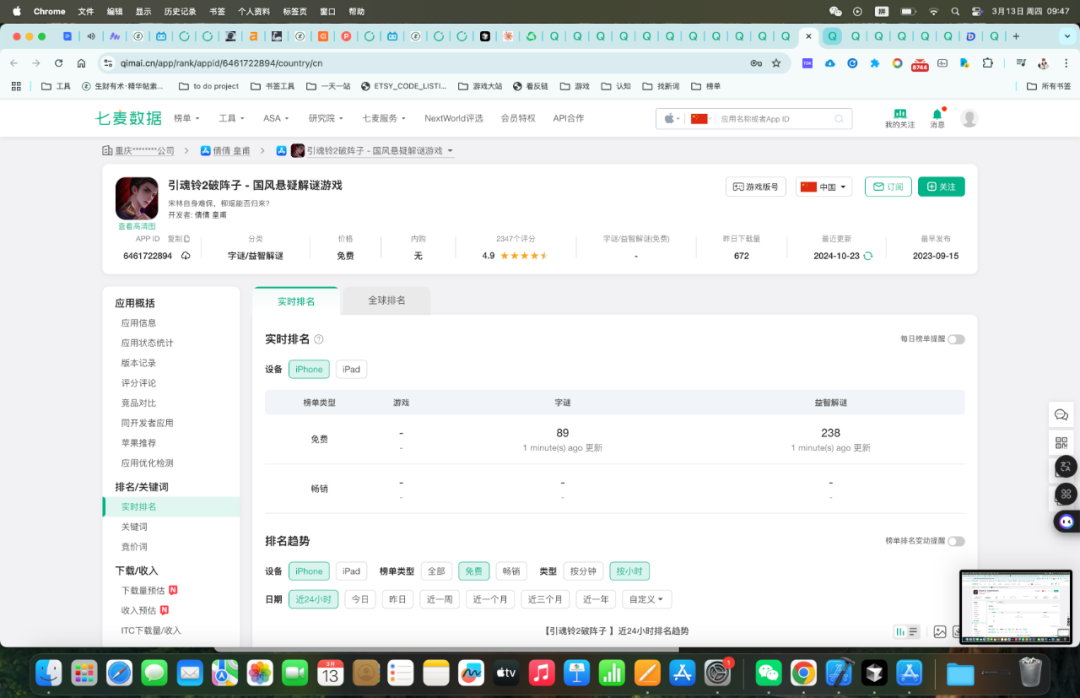1080x698 pixels.
Task: Click the 查看高清图 link
Action: coord(136,226)
